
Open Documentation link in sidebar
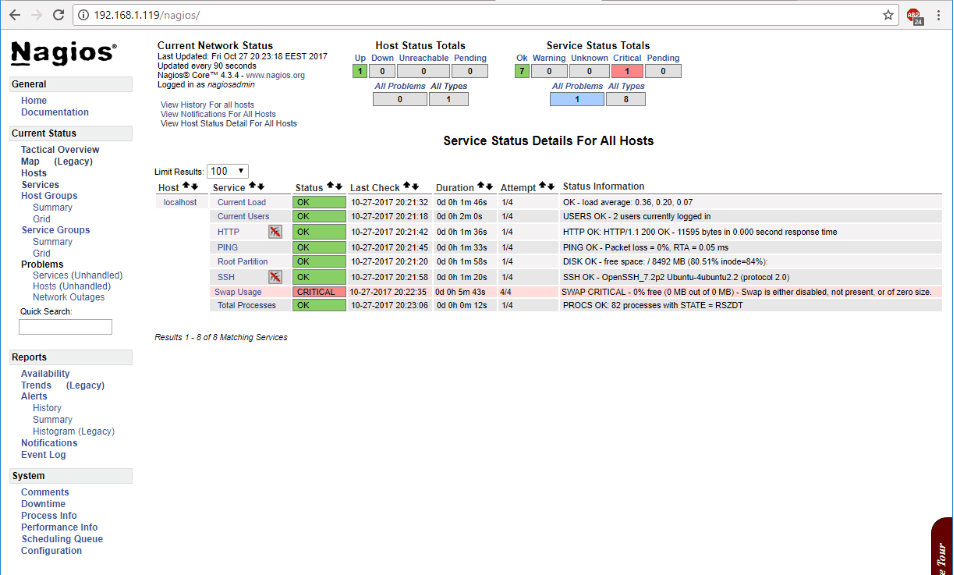coord(55,112)
